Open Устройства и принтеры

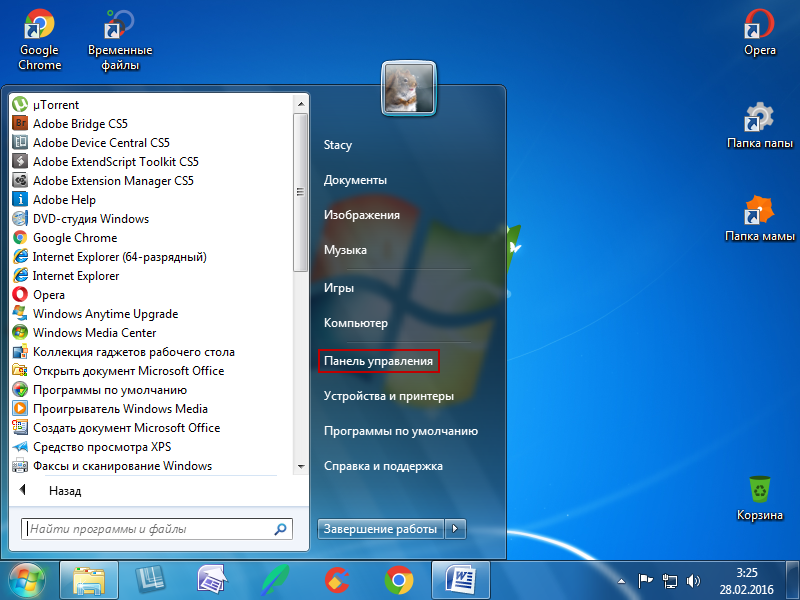pyautogui.click(x=389, y=396)
